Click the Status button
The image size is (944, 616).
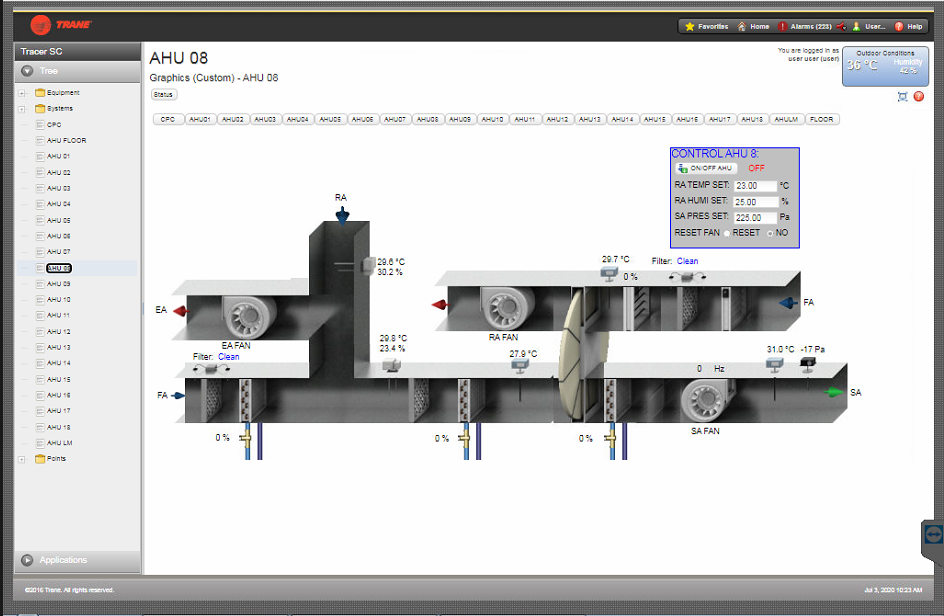pyautogui.click(x=163, y=95)
